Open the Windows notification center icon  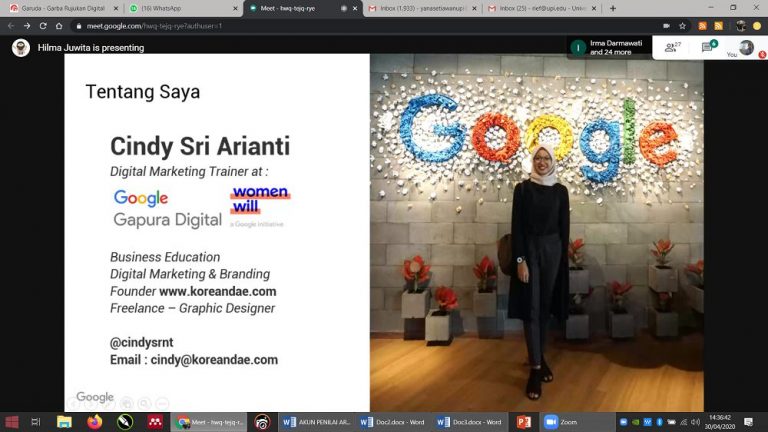pyautogui.click(x=748, y=422)
